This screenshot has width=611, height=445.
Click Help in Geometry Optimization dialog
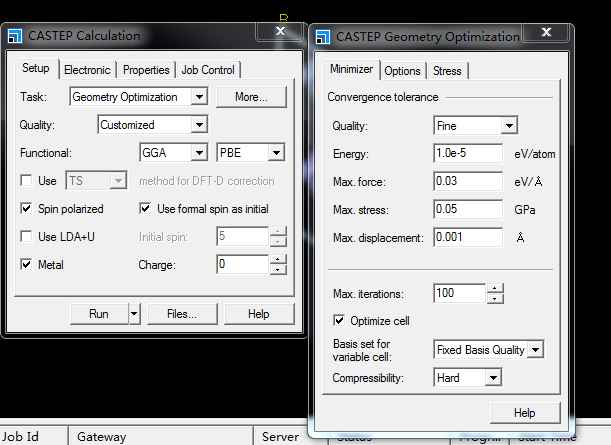524,413
